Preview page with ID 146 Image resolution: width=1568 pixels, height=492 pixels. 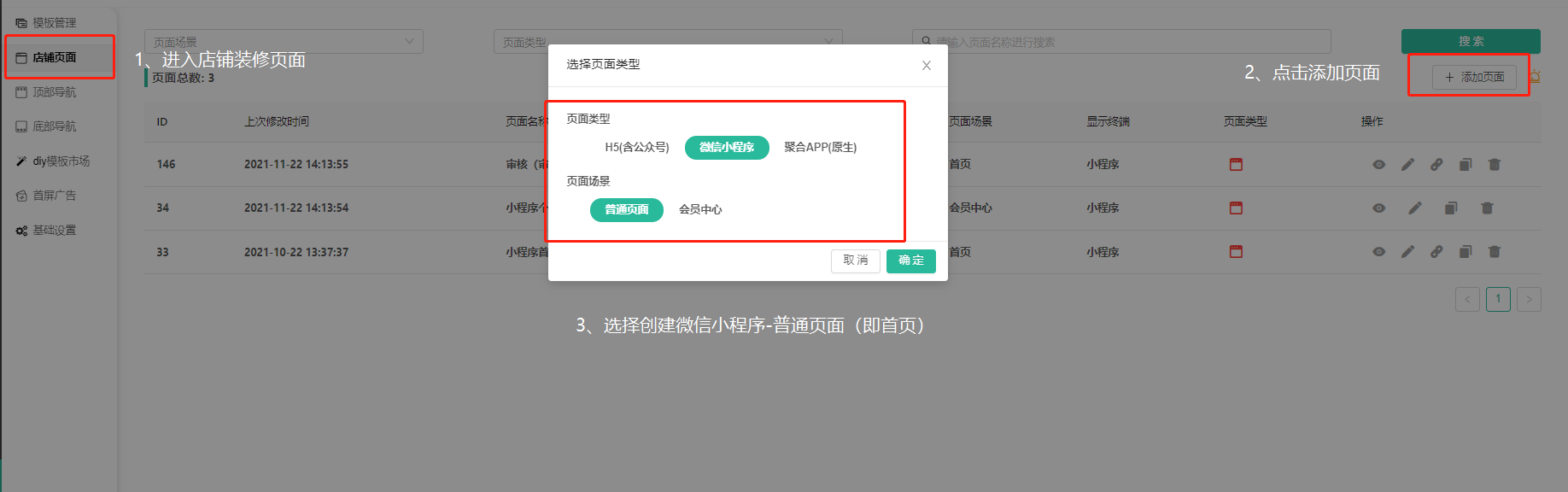(x=1378, y=165)
